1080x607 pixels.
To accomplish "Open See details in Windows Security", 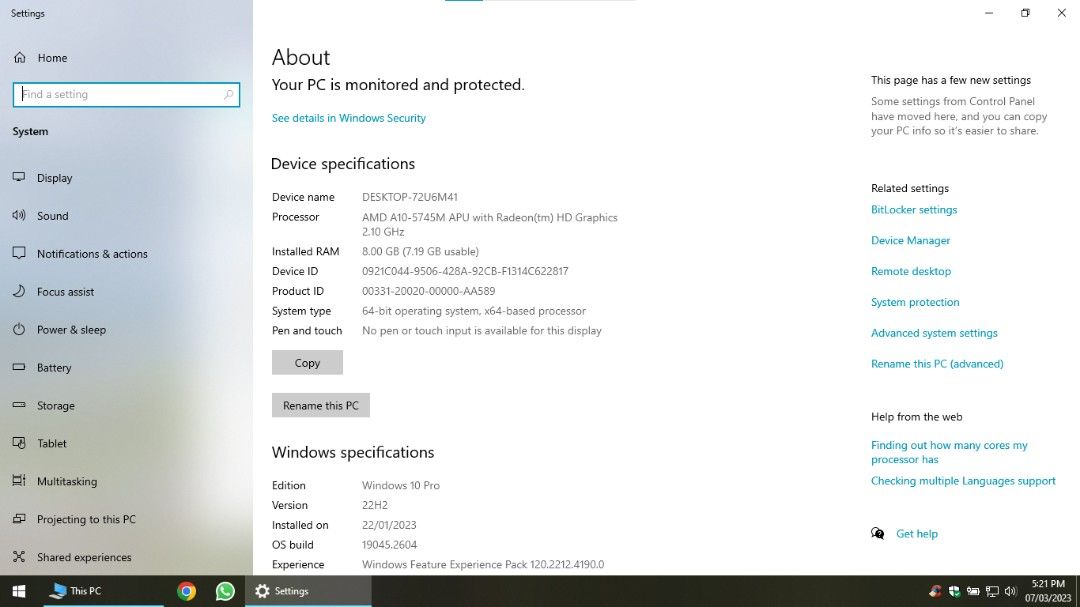I will tap(349, 118).
